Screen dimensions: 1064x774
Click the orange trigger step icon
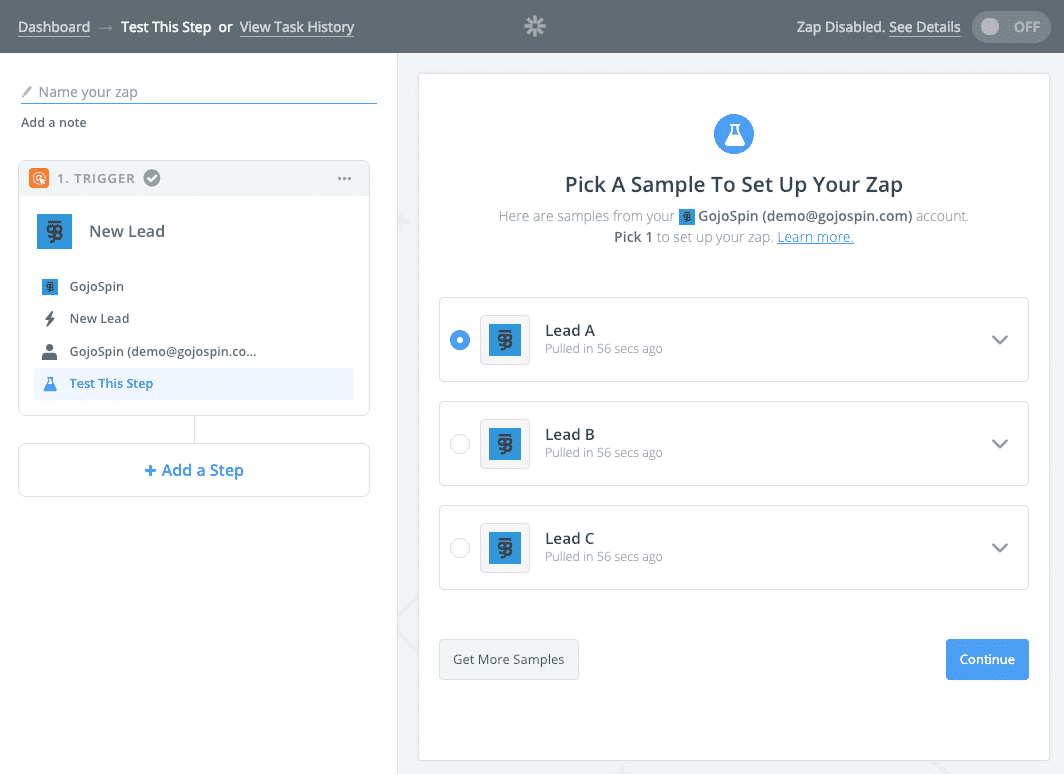[39, 178]
